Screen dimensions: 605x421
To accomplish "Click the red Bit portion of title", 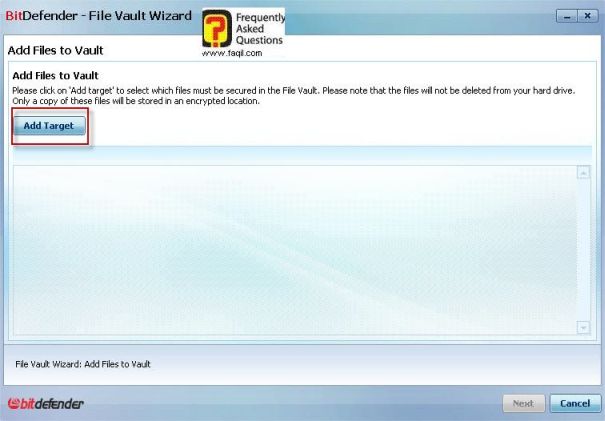I will coord(14,16).
